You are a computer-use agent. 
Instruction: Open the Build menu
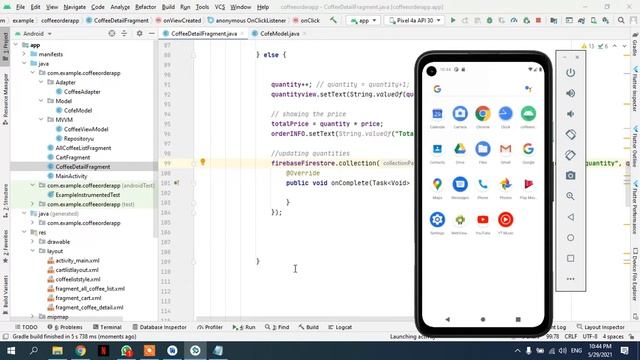click(168, 7)
